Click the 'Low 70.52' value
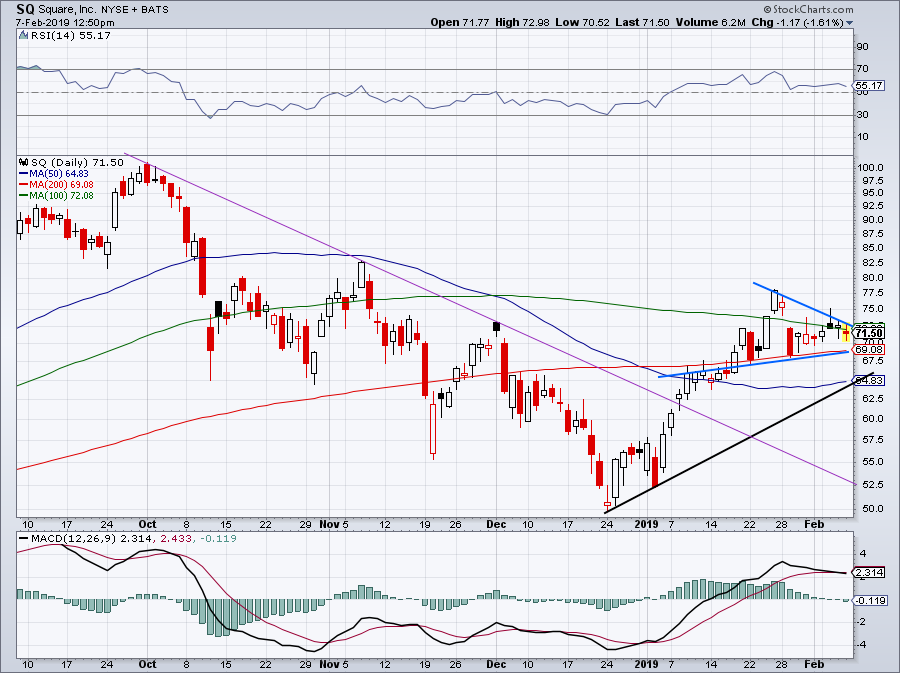 pos(582,22)
